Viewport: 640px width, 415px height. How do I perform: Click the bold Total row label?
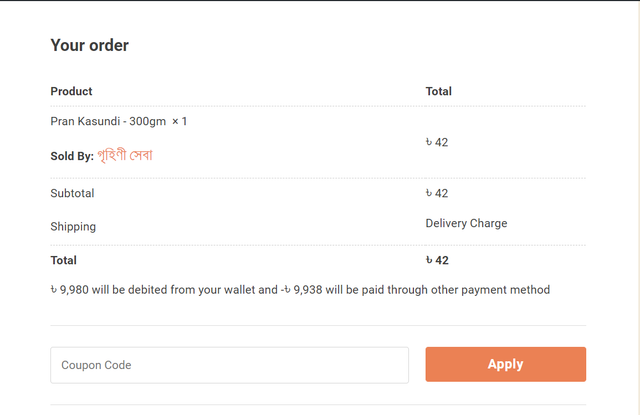pyautogui.click(x=63, y=260)
